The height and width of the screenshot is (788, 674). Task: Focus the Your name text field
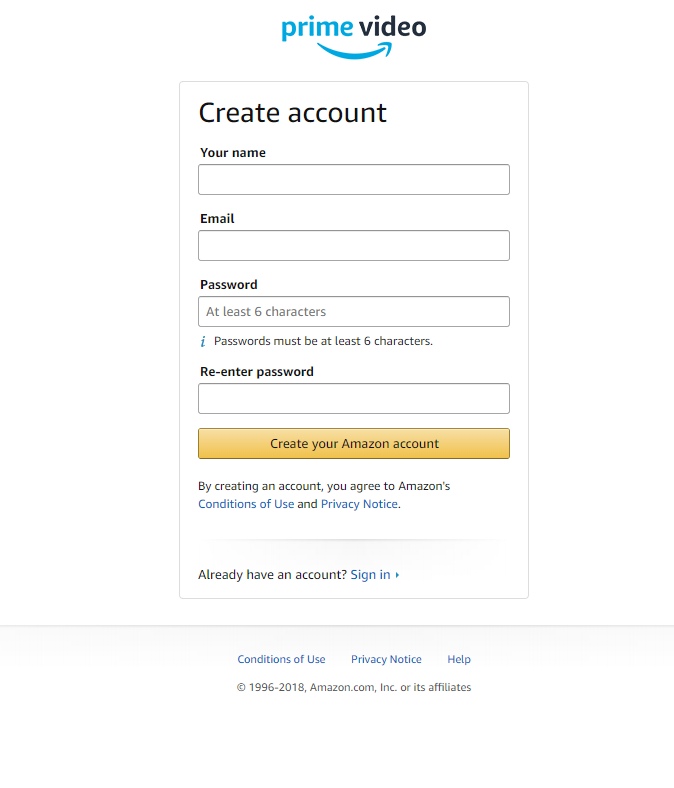click(x=354, y=180)
